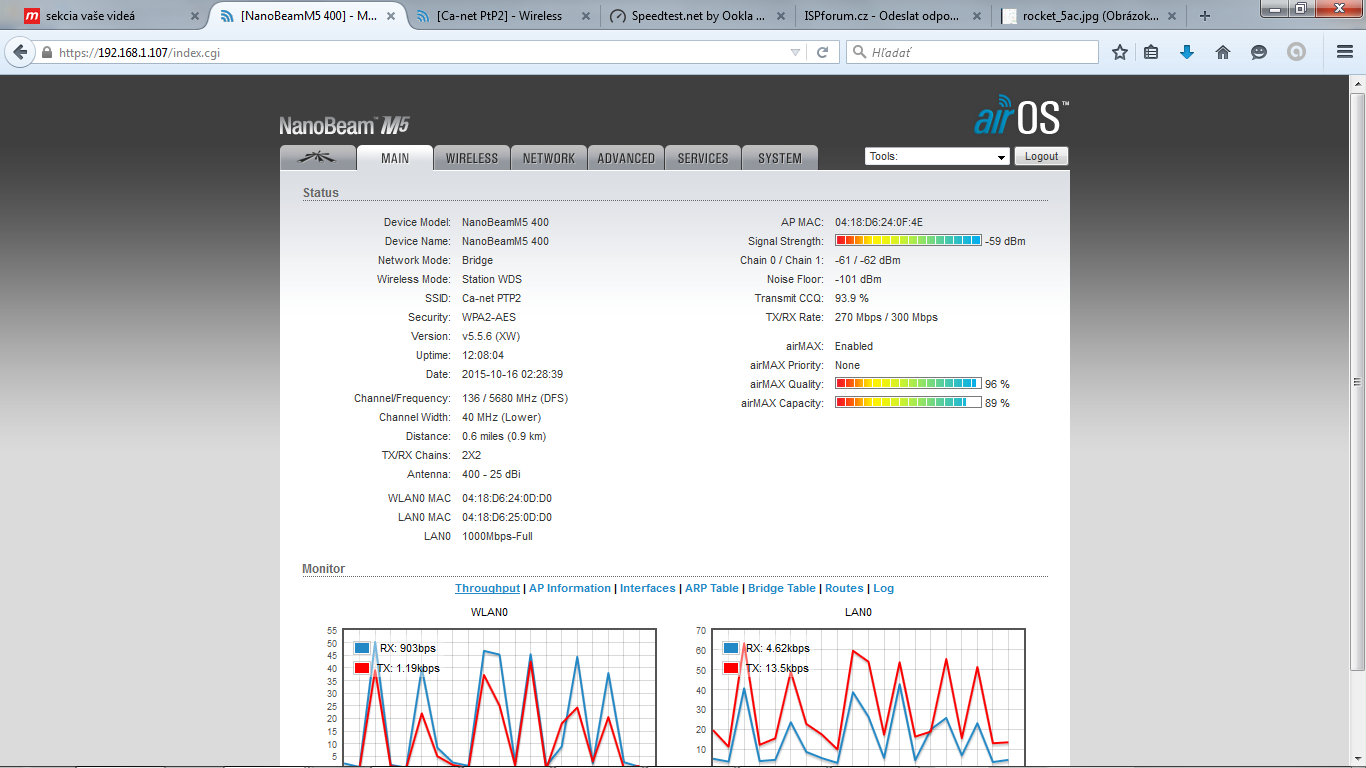Go to the Firefox home page icon
Image resolution: width=1366 pixels, height=768 pixels.
(x=1223, y=52)
